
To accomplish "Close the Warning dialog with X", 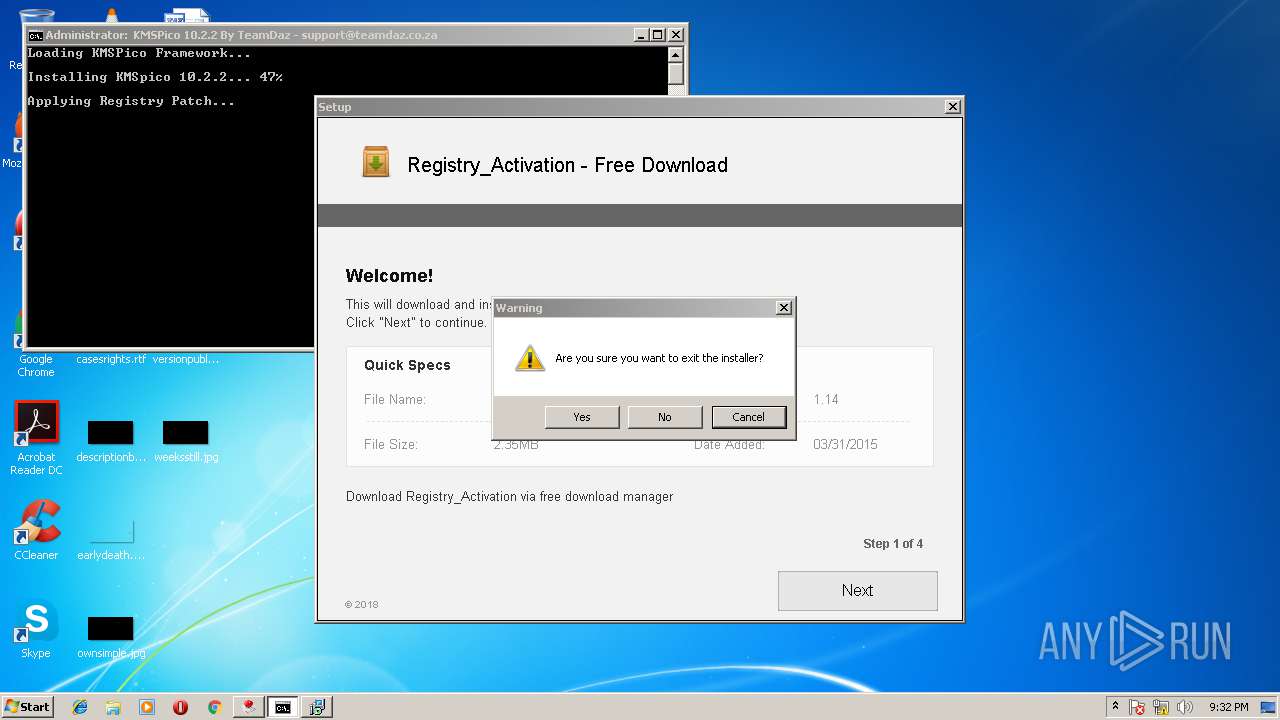I will point(784,308).
